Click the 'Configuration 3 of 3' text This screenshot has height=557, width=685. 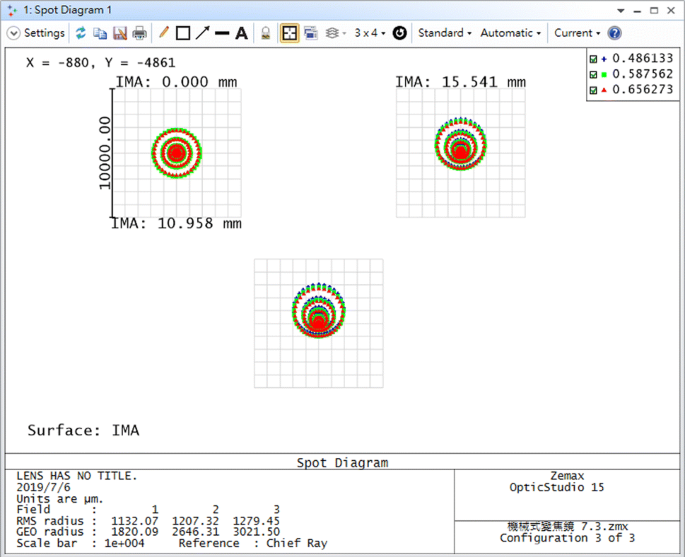pyautogui.click(x=567, y=538)
